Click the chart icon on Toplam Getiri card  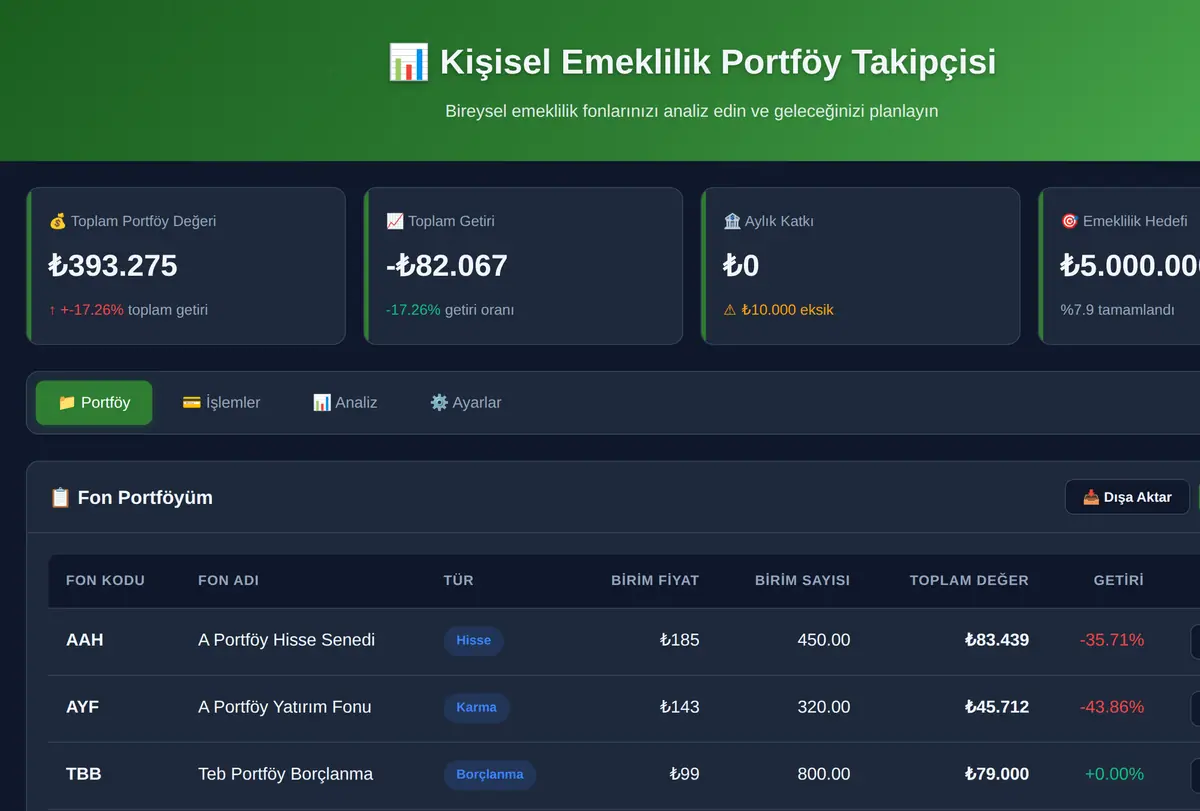click(395, 221)
